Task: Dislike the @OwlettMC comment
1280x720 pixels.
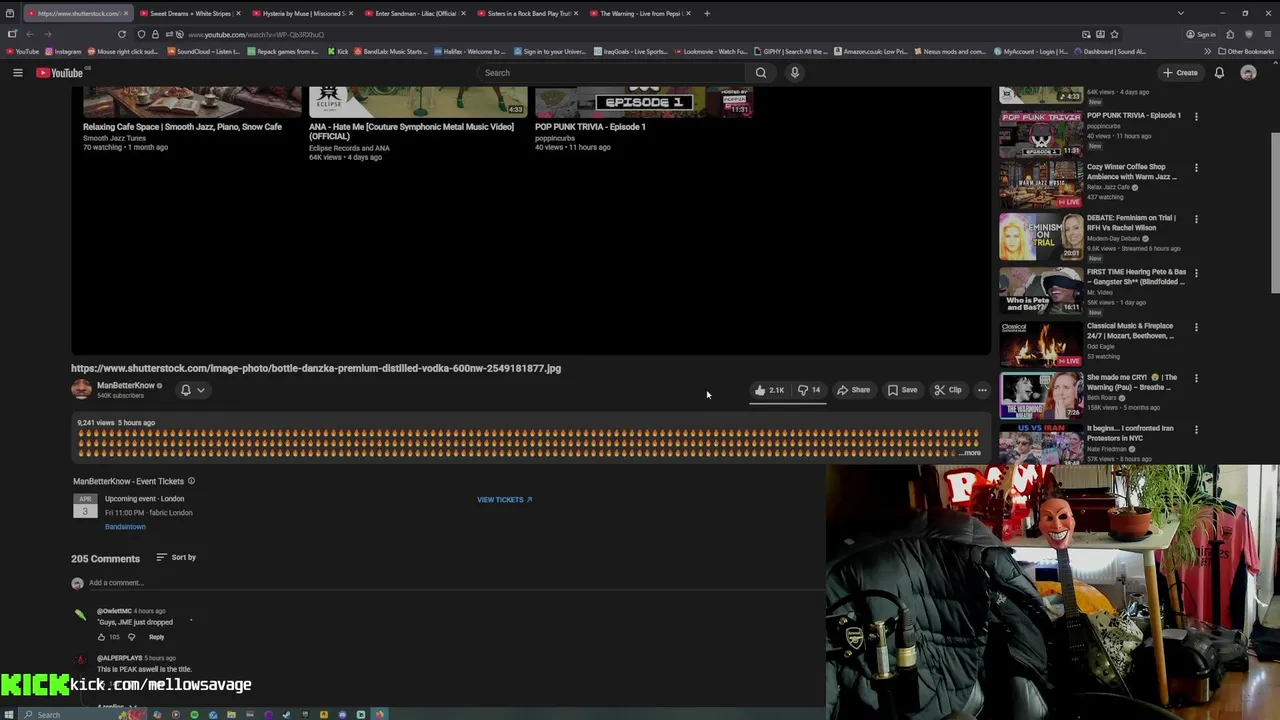Action: [131, 637]
